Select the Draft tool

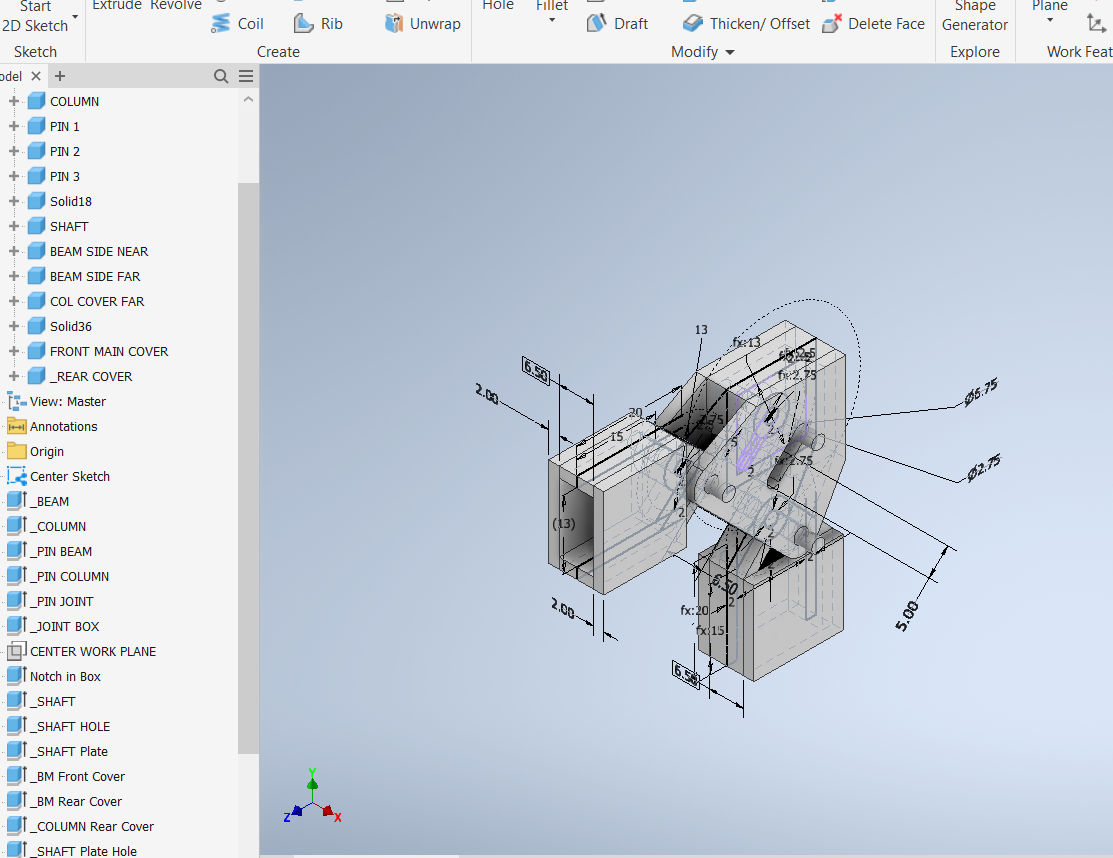coord(617,23)
